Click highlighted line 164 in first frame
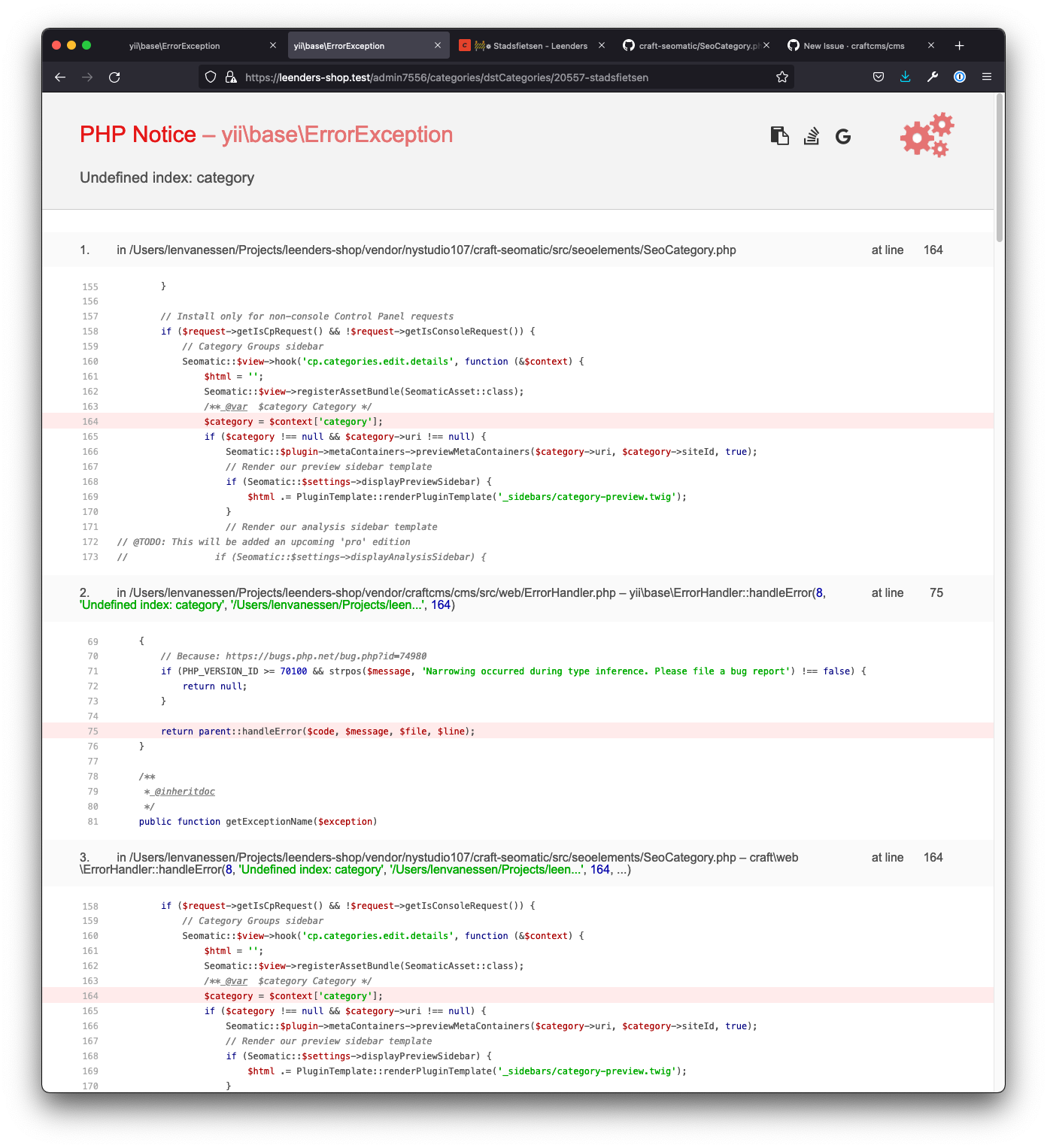 (517, 422)
